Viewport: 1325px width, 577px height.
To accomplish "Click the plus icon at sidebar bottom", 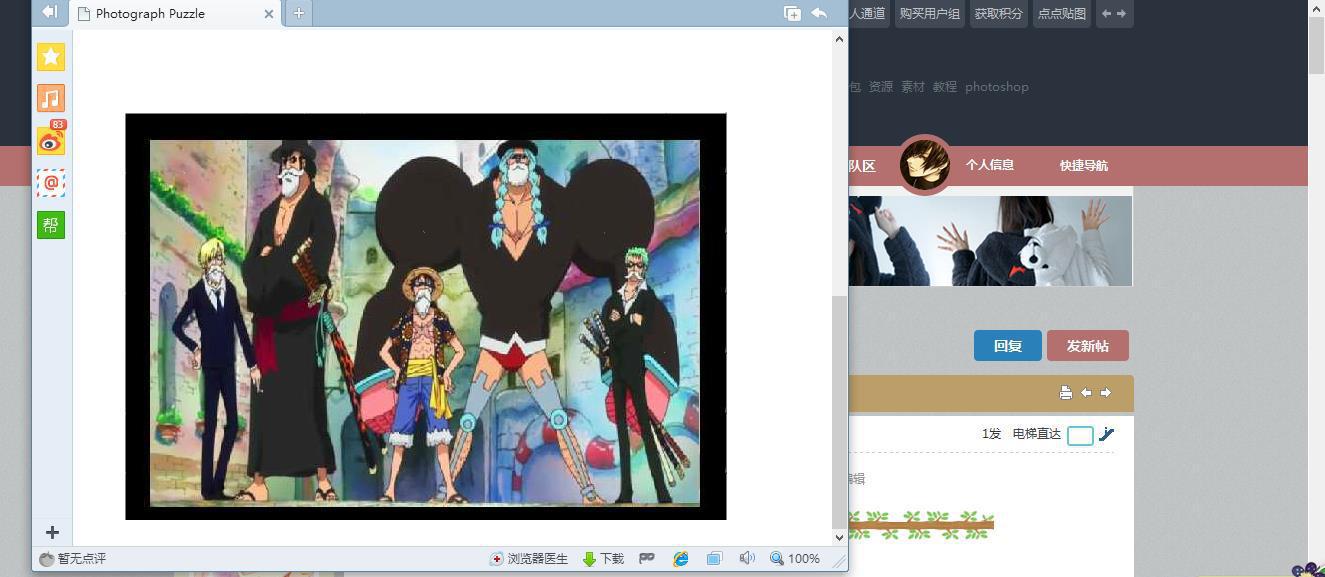I will (52, 533).
